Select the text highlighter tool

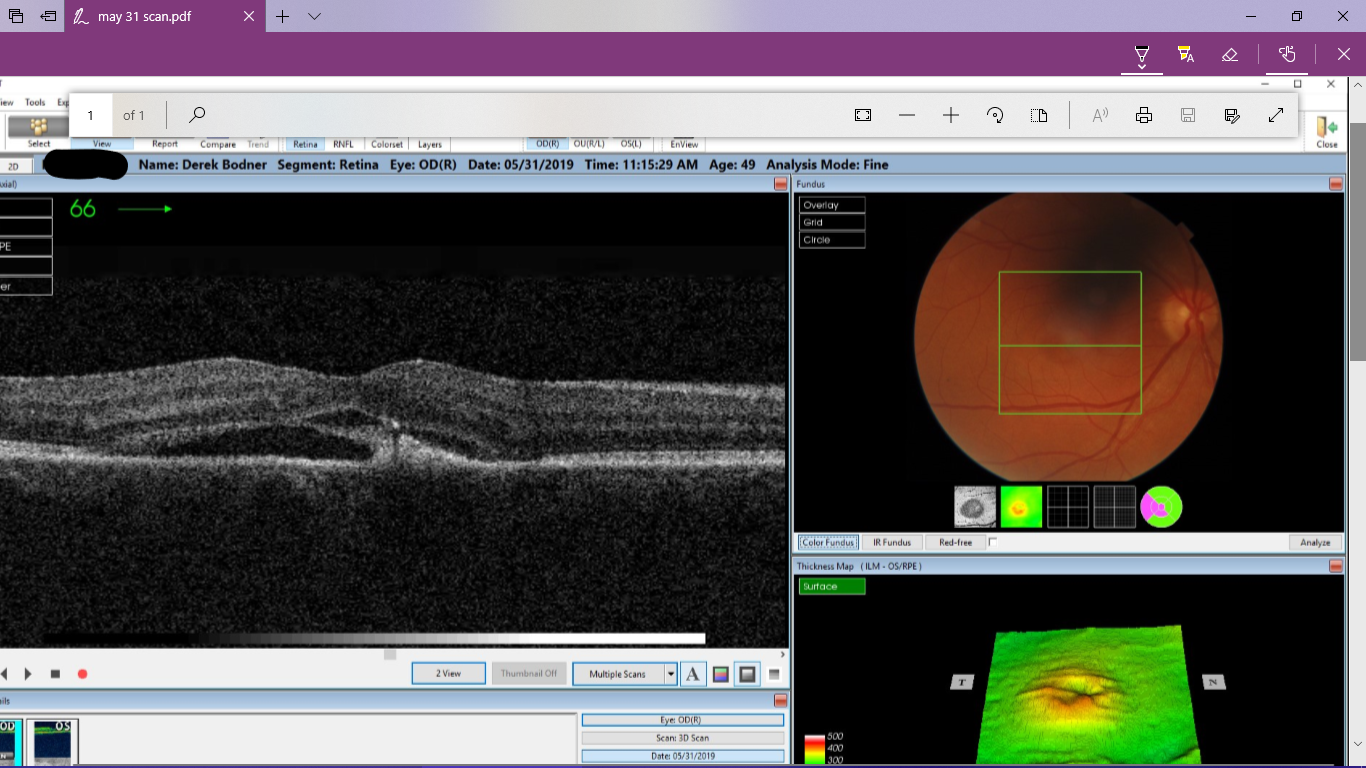(x=1186, y=54)
